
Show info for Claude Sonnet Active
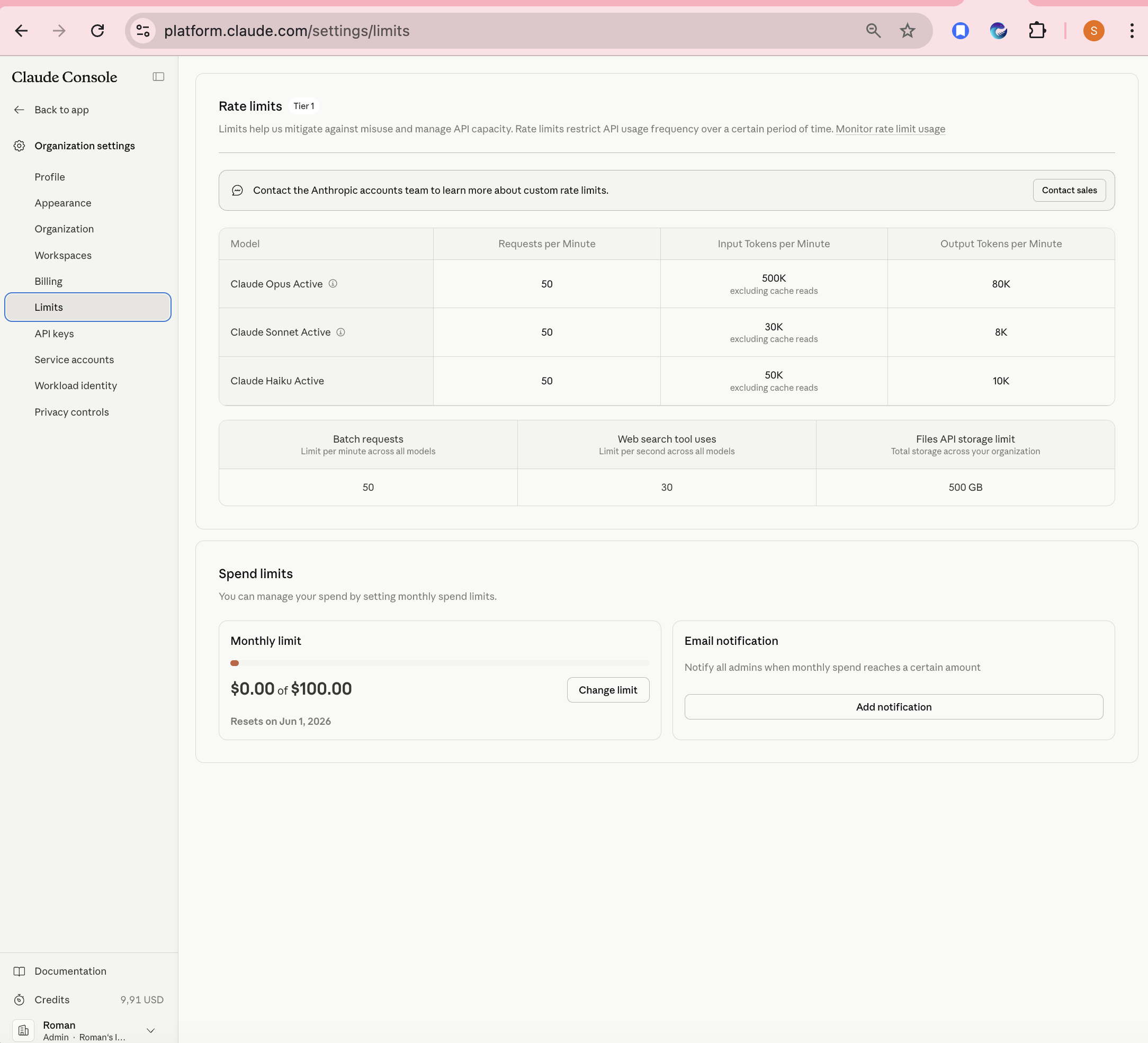(340, 332)
